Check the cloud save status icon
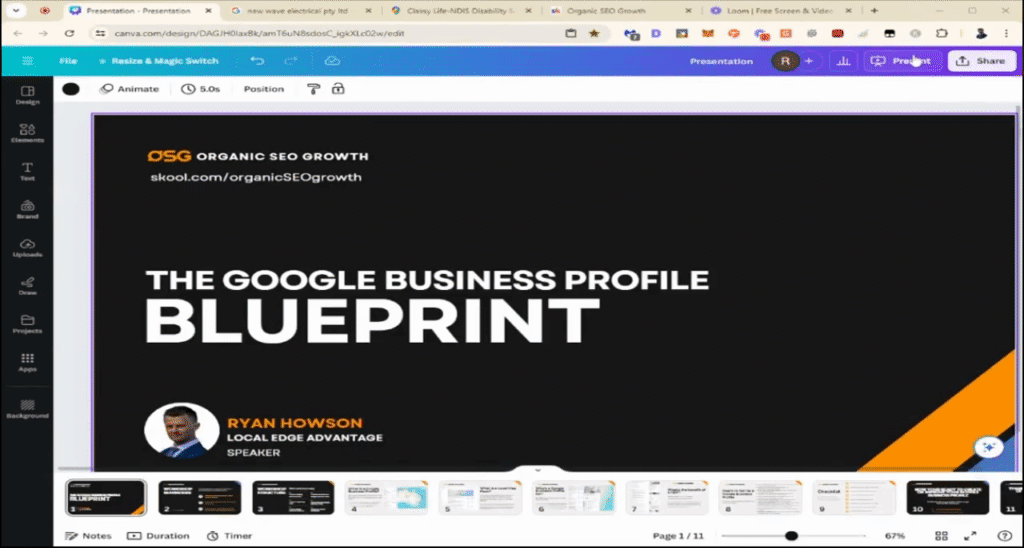The width and height of the screenshot is (1024, 548). [x=332, y=61]
